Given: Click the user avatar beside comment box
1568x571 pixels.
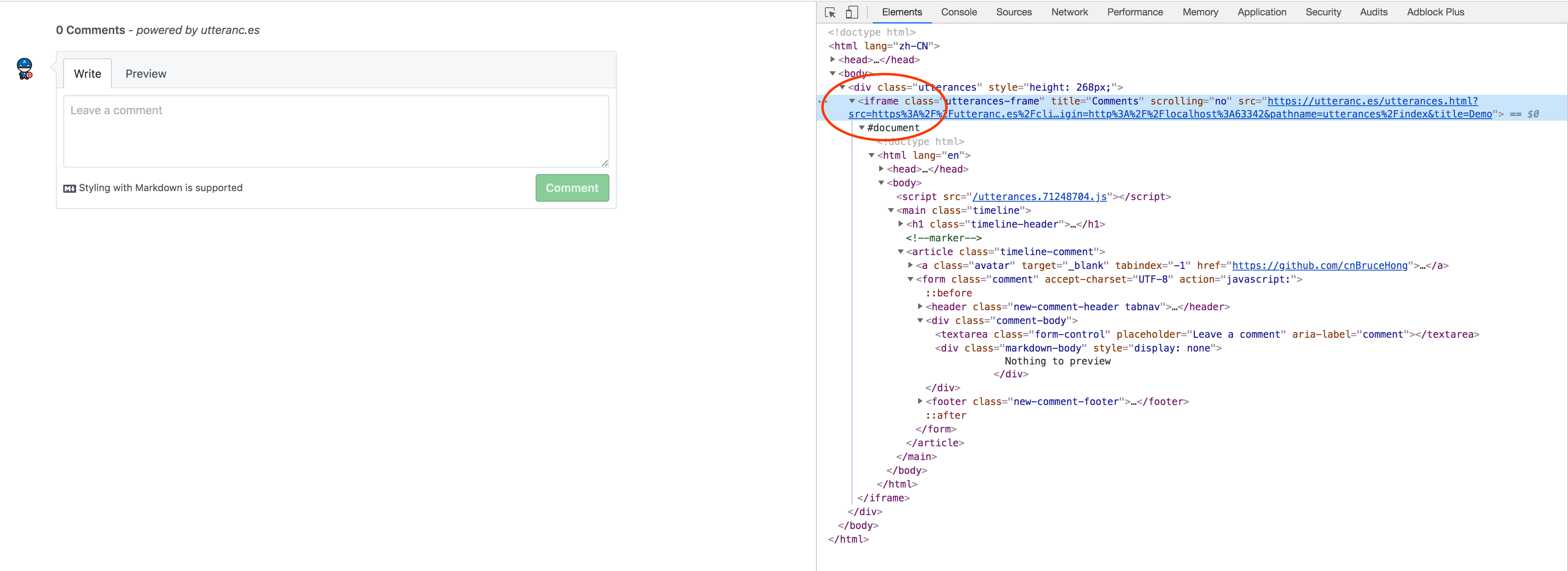Looking at the screenshot, I should pos(25,69).
